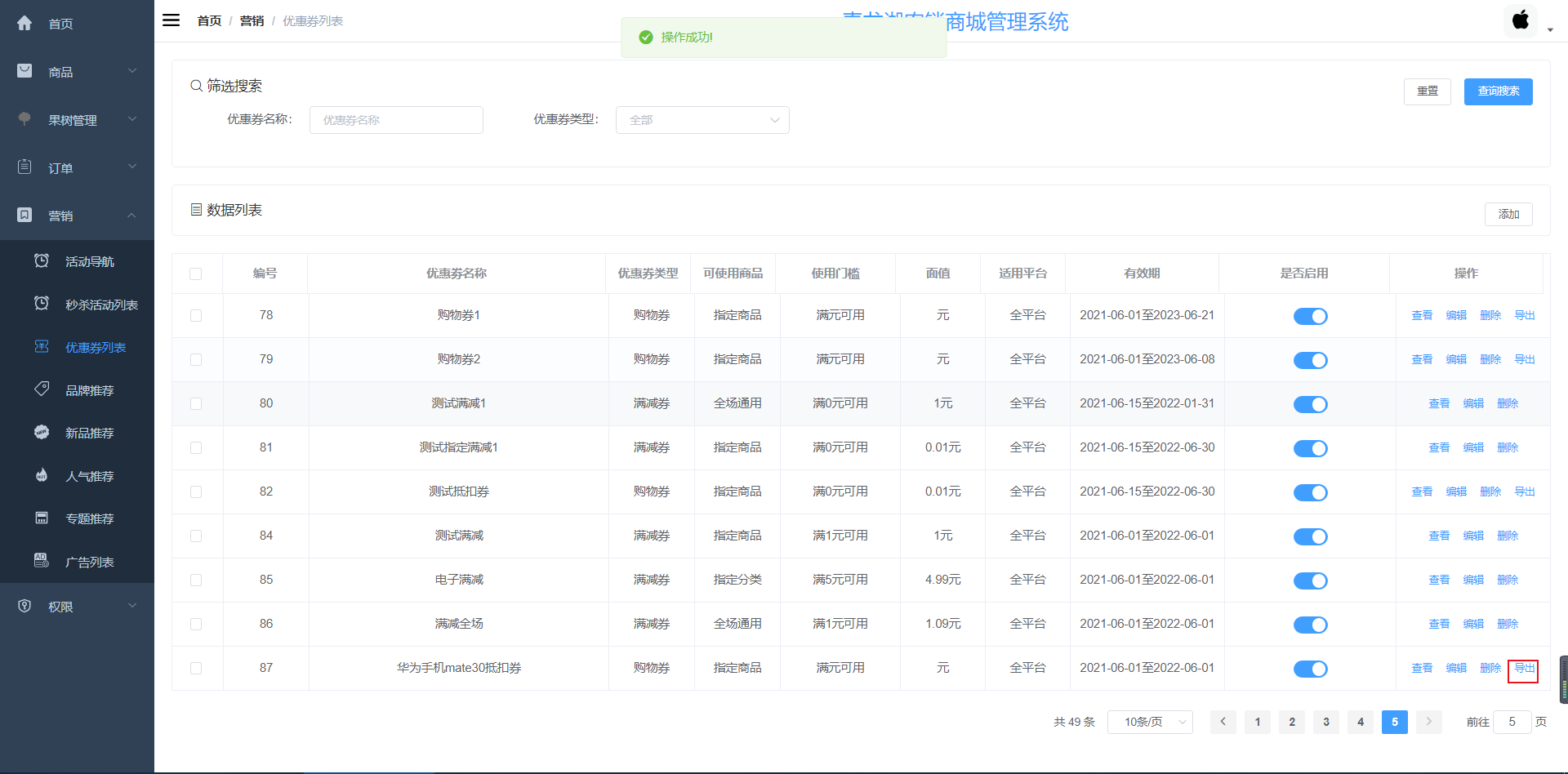Expand the 商品 sidebar menu

(x=77, y=72)
